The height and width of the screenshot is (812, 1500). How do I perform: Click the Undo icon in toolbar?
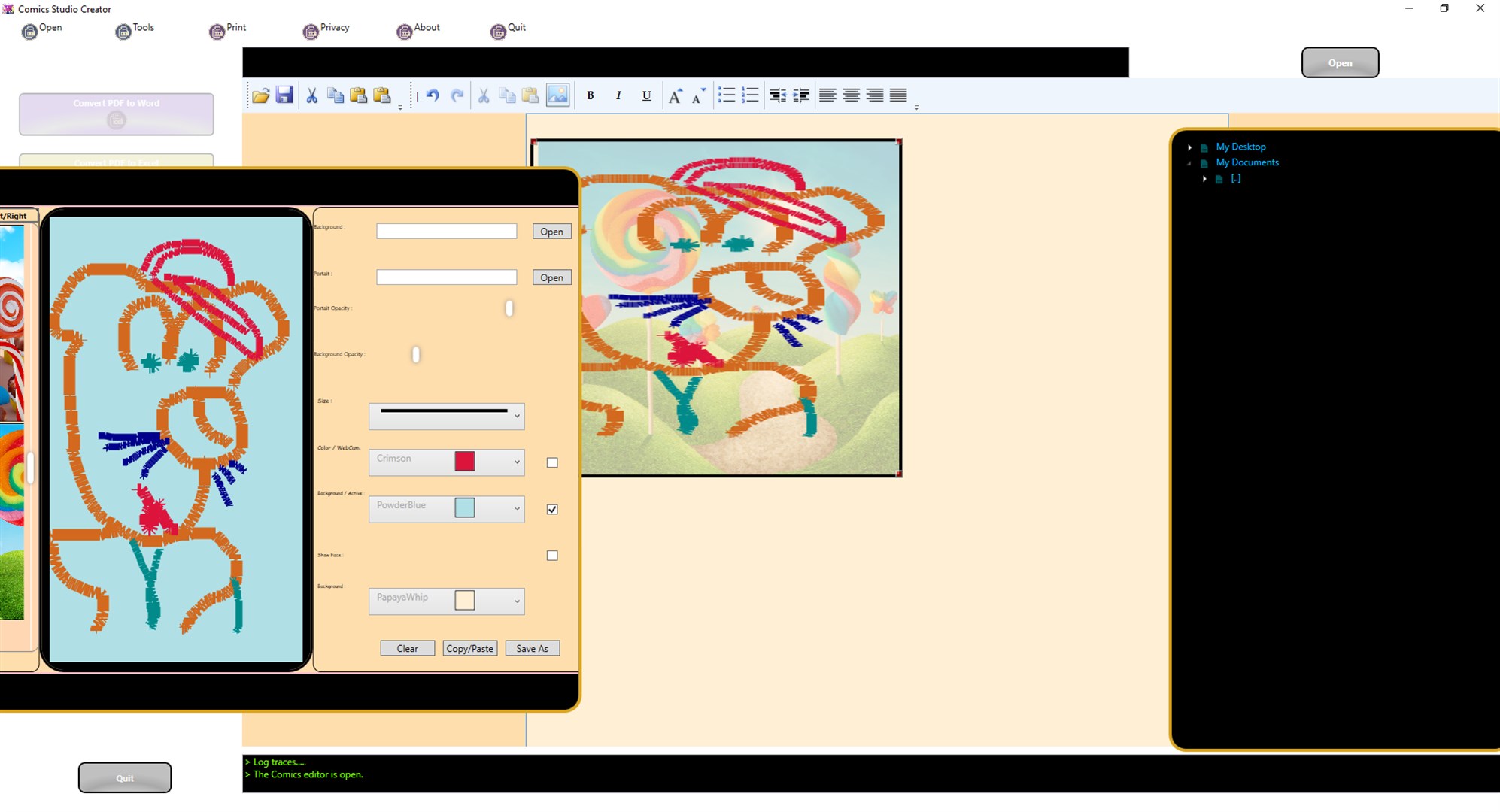pos(432,94)
